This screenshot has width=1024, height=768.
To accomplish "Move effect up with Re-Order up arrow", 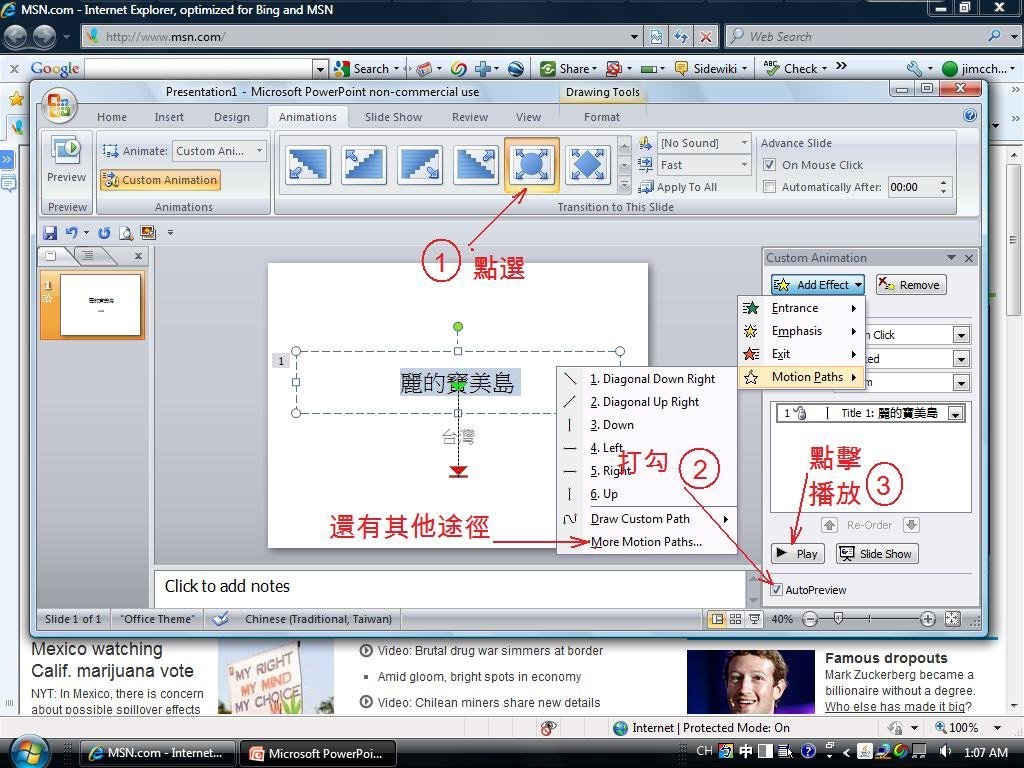I will coord(829,524).
